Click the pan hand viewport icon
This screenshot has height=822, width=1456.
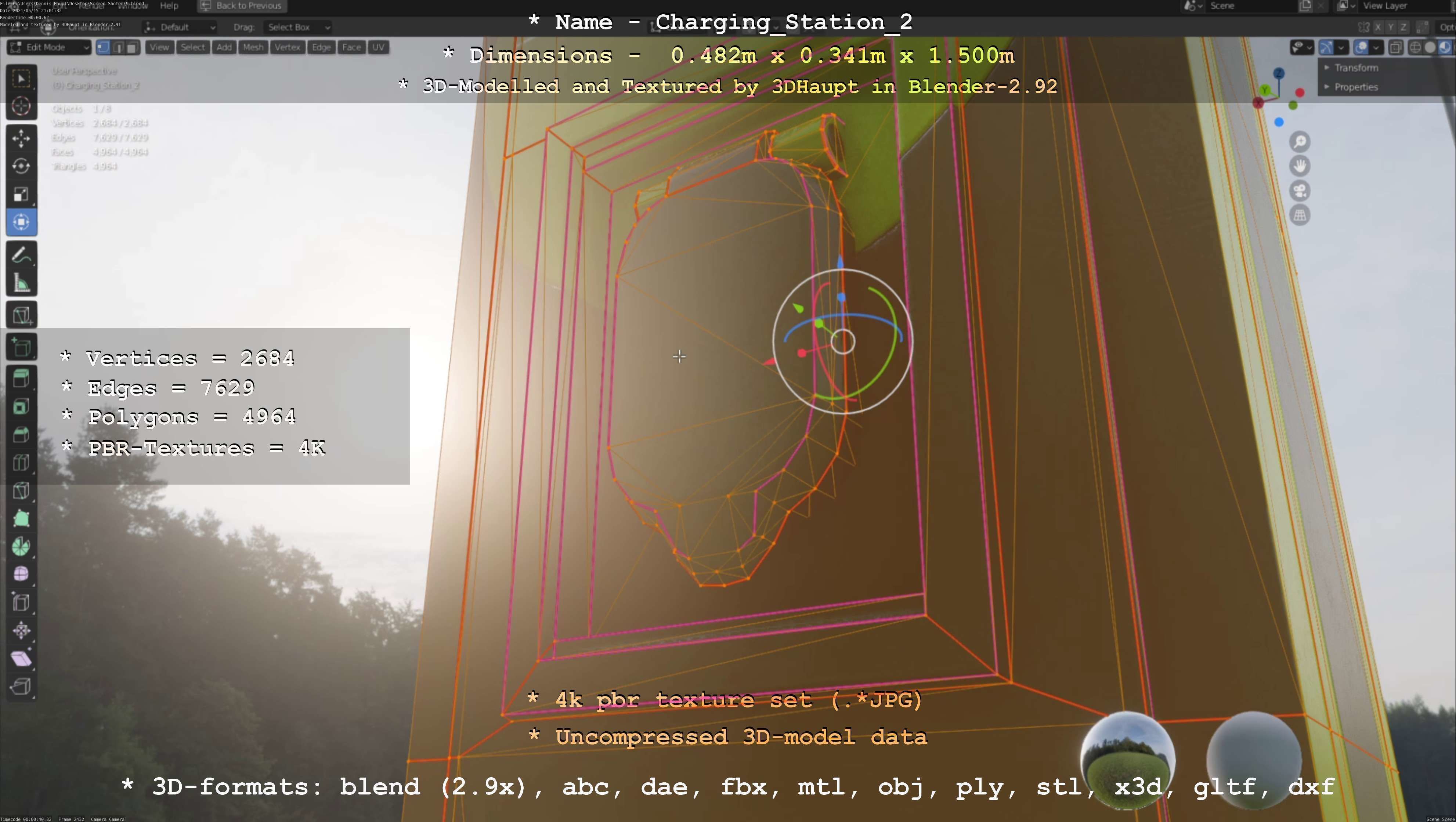1300,166
